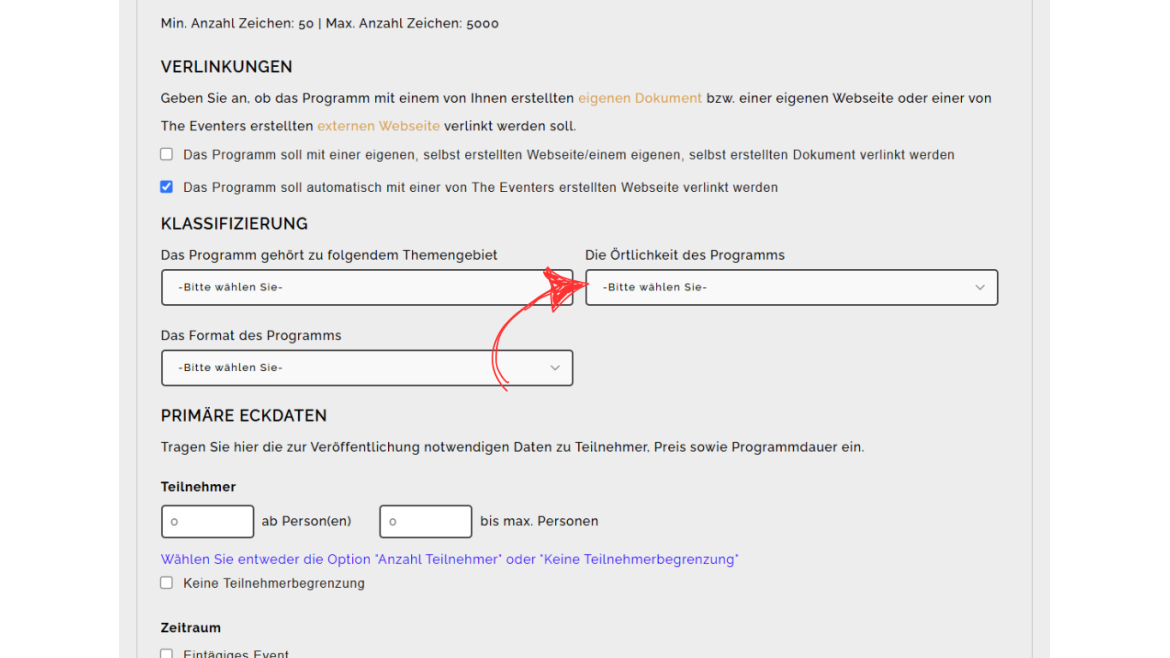This screenshot has height=658, width=1170.
Task: Tick the 'Eintägiges Event' checkbox
Action: (x=166, y=654)
